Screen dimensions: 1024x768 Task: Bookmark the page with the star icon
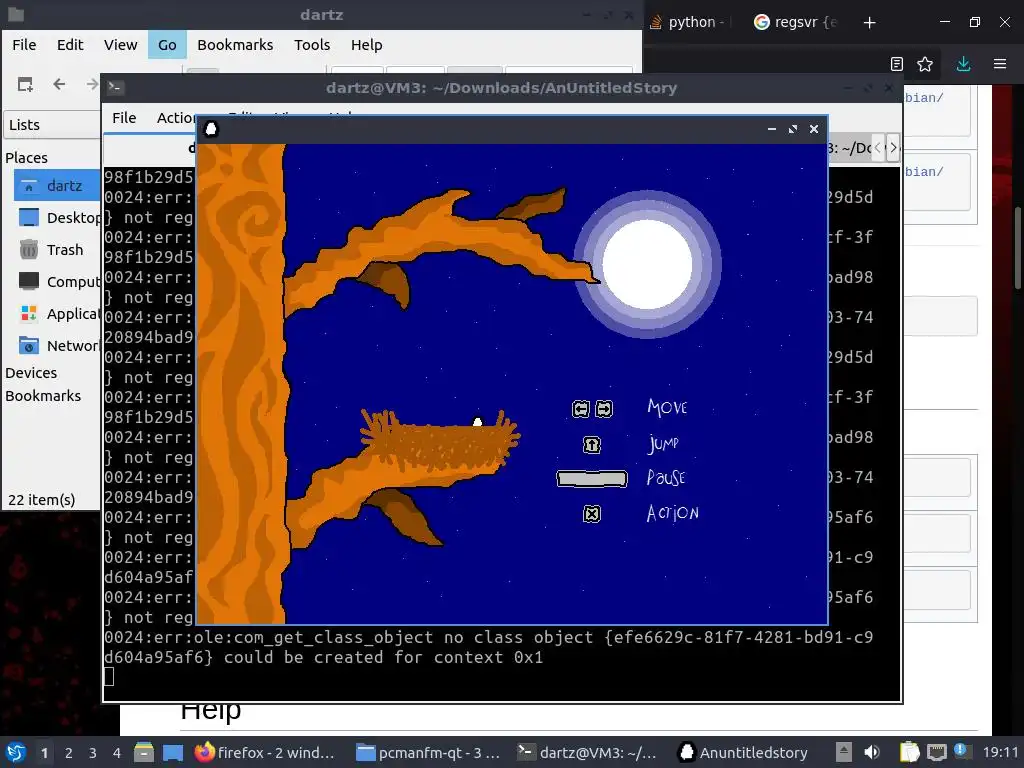click(925, 64)
